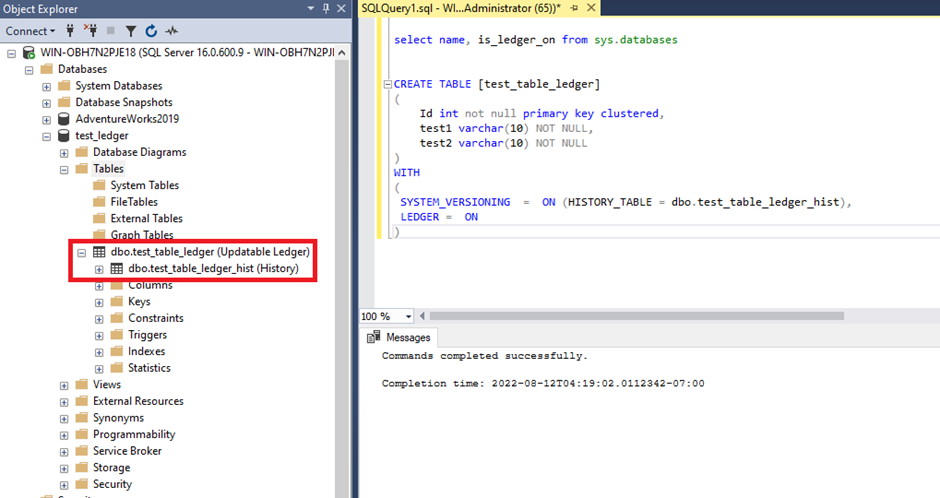Click Object Explorer scroll up arrow
The image size is (940, 498).
point(342,53)
